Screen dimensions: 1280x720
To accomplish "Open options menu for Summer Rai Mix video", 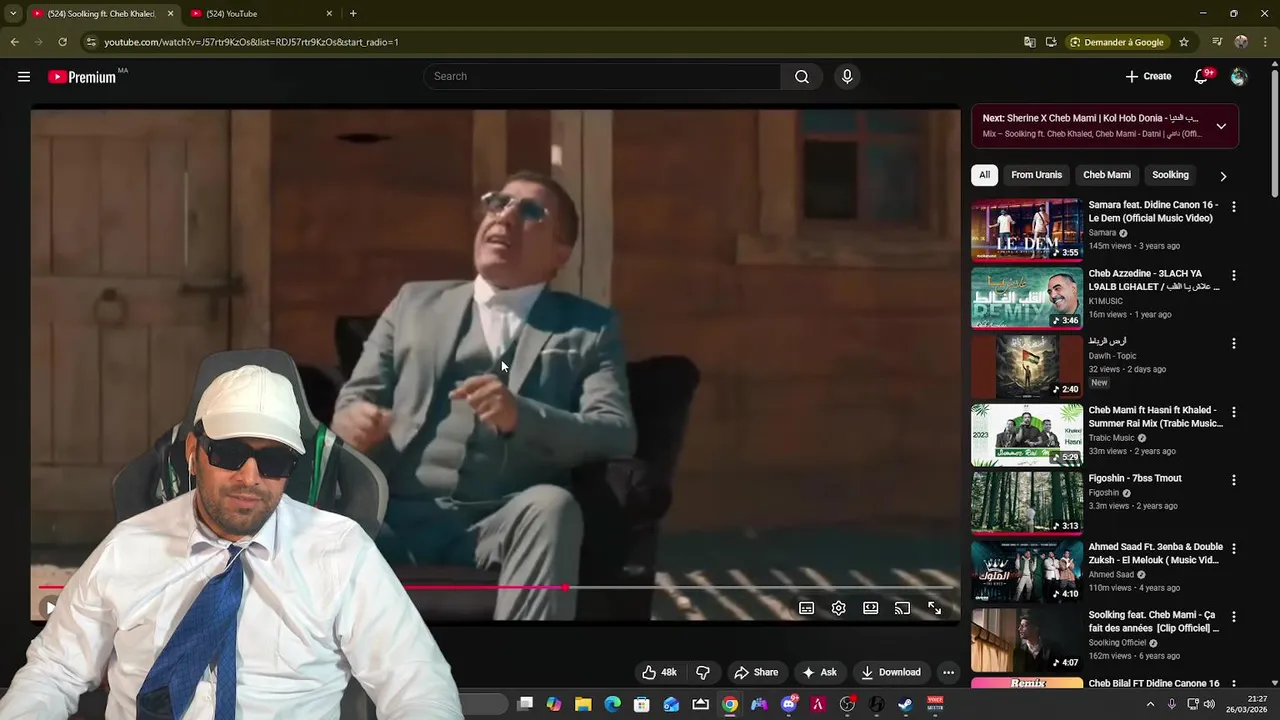I will [1233, 412].
